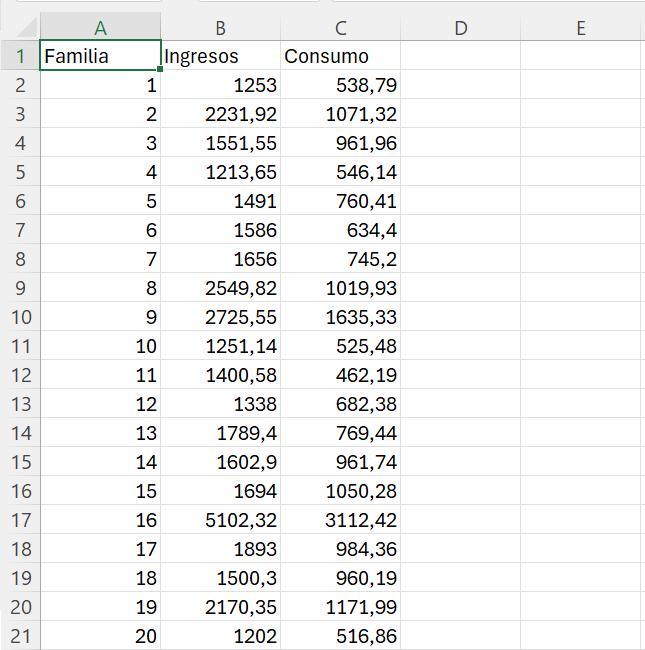The width and height of the screenshot is (645, 650).
Task: Select the cell with 516,86
Action: pos(340,636)
